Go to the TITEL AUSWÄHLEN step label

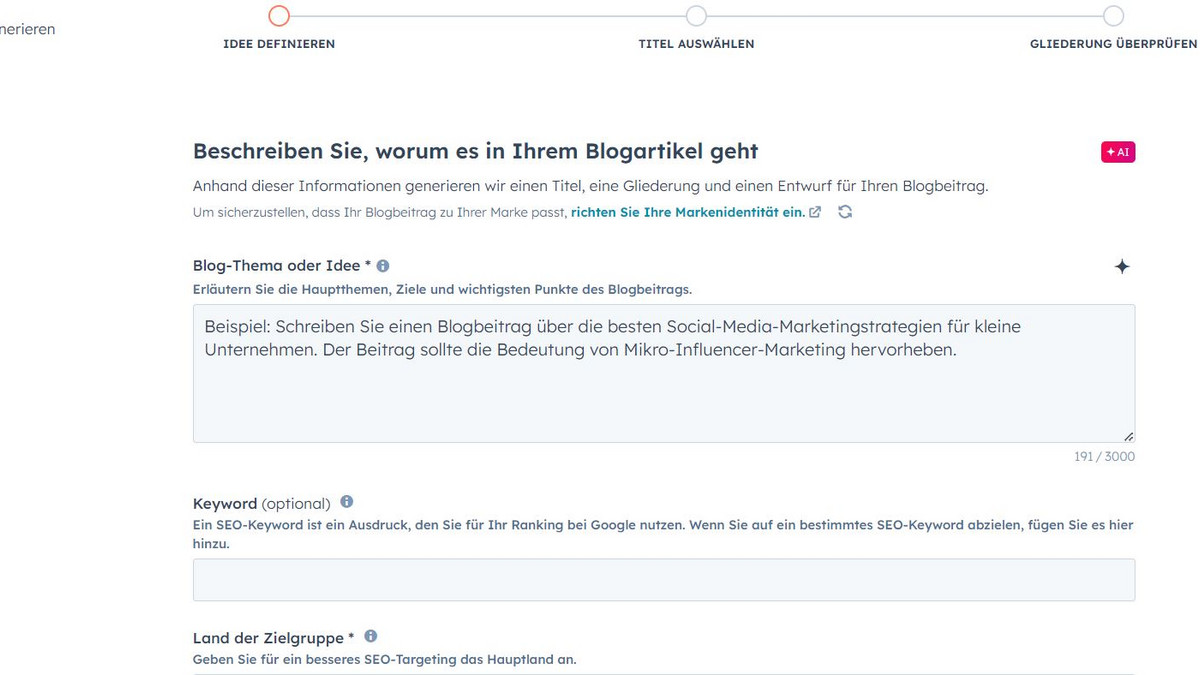tap(696, 44)
